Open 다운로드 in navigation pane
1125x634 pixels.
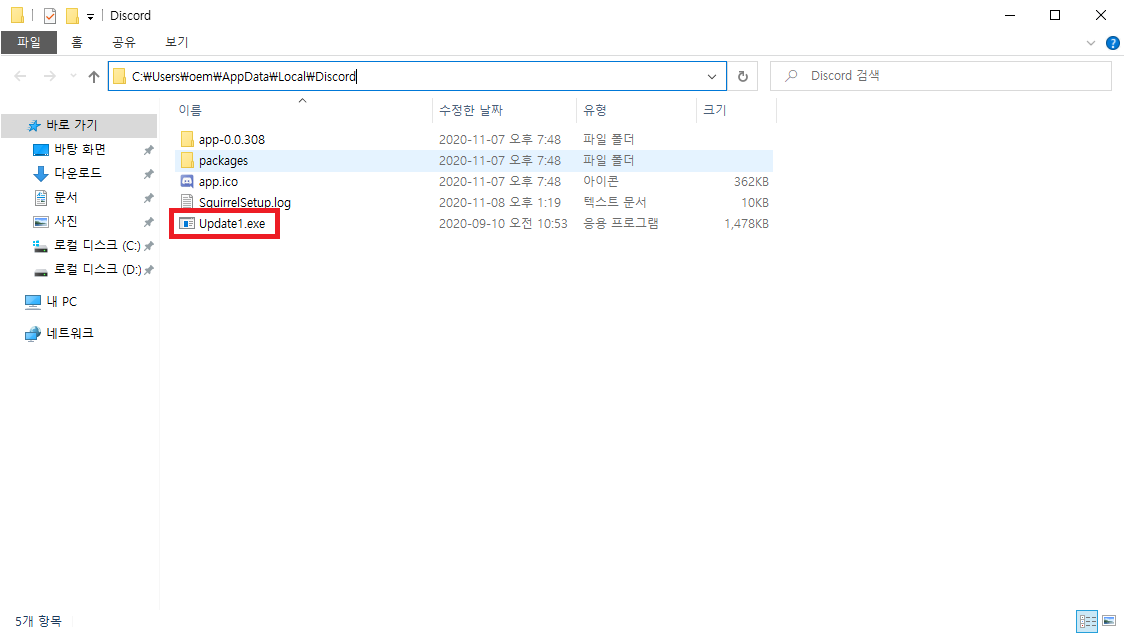[77, 173]
